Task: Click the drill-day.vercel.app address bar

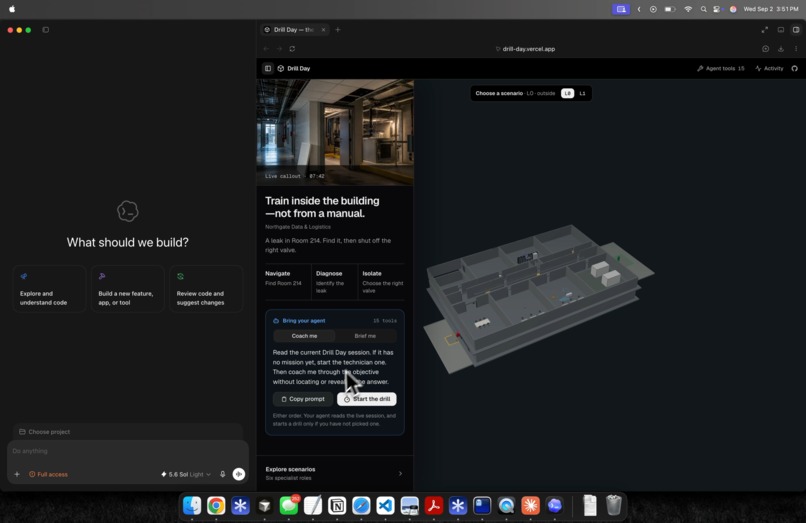Action: 525,49
